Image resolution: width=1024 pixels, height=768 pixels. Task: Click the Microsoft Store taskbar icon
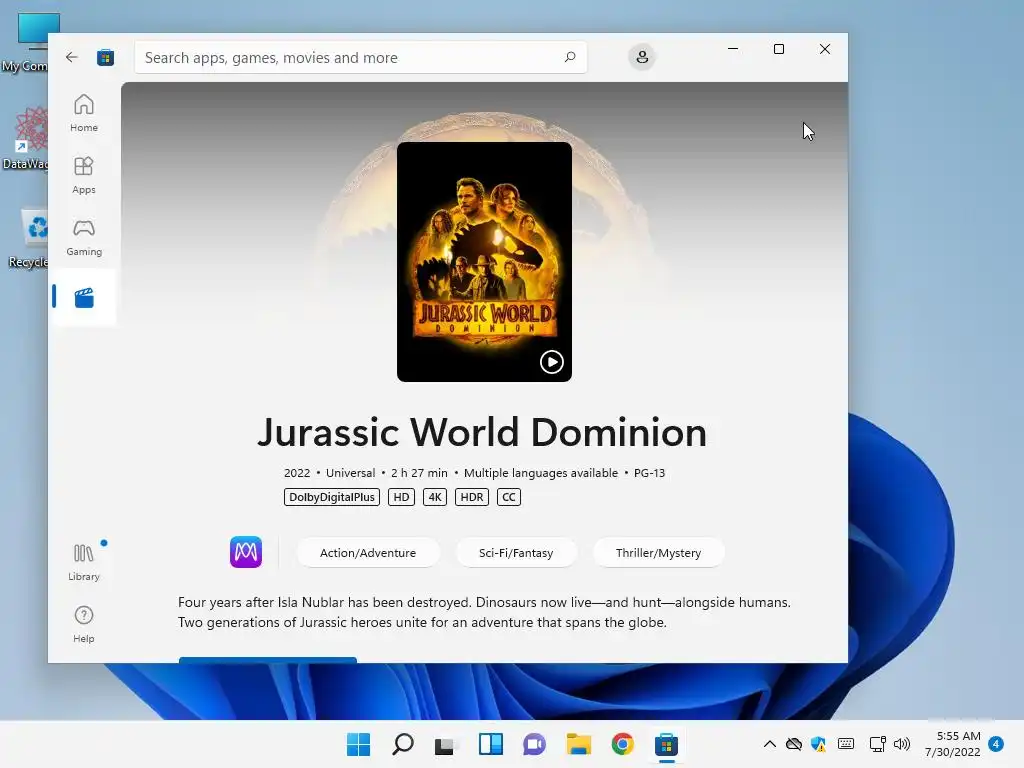coord(666,744)
